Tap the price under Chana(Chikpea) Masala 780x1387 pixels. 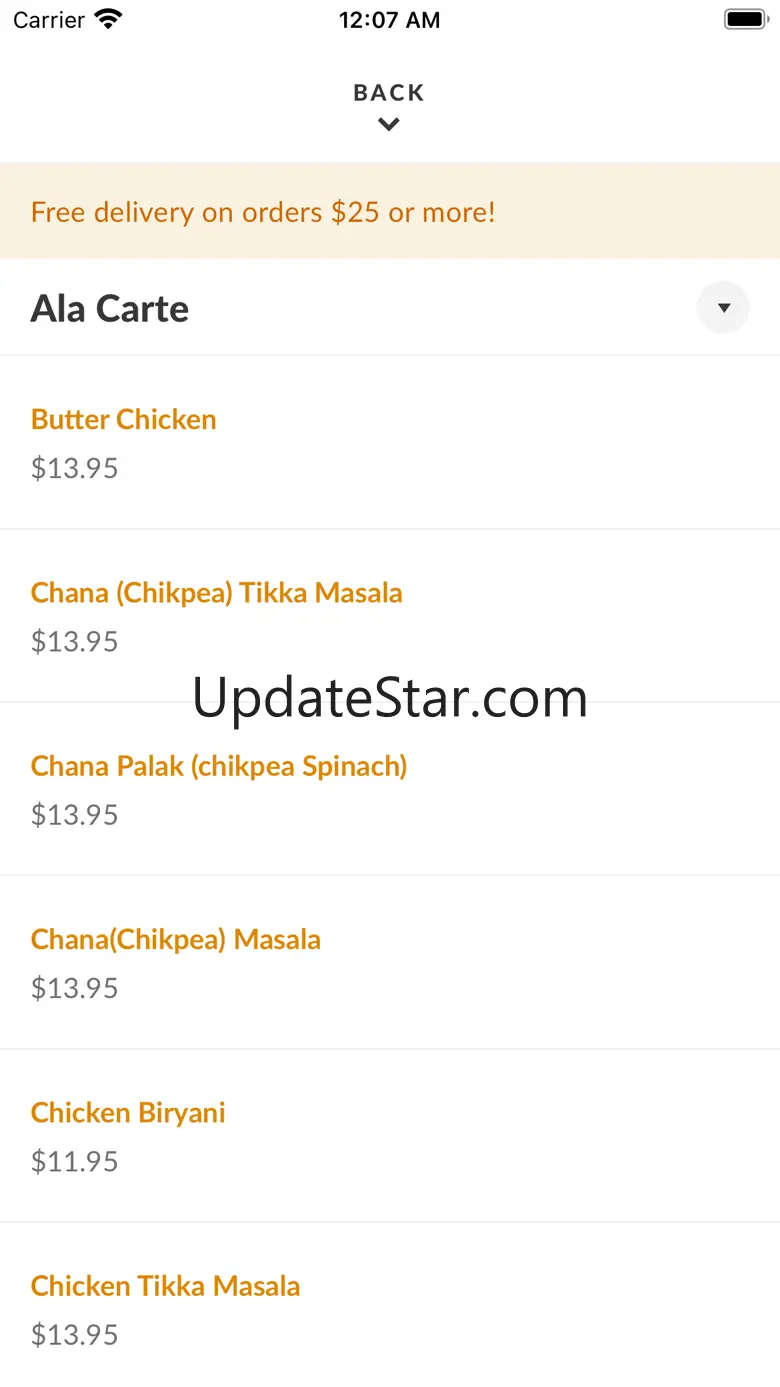coord(75,988)
